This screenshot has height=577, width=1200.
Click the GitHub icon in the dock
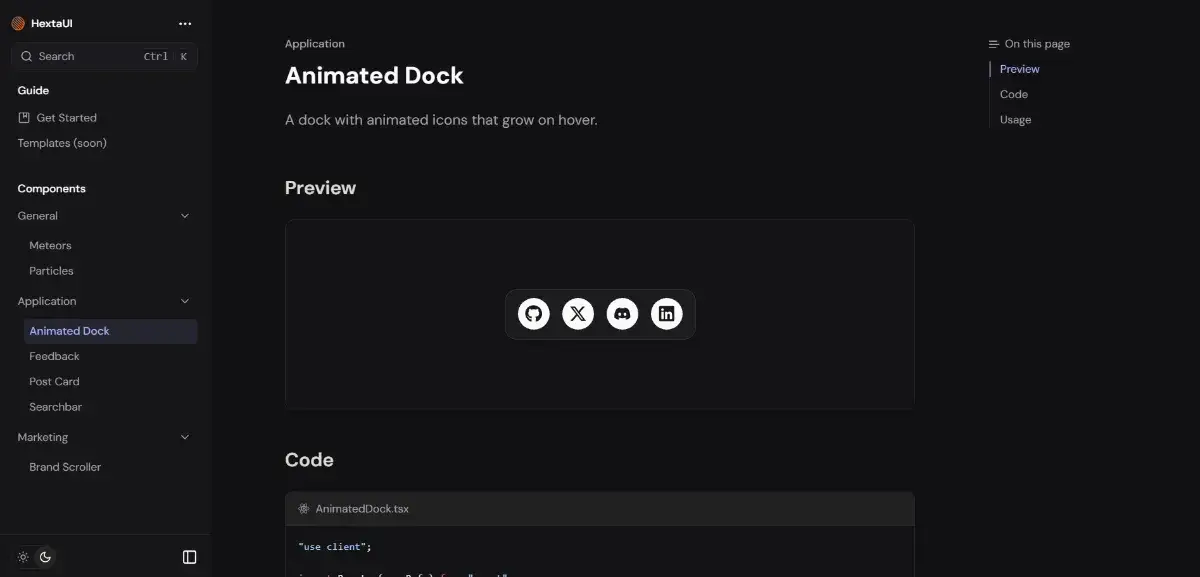coord(534,314)
